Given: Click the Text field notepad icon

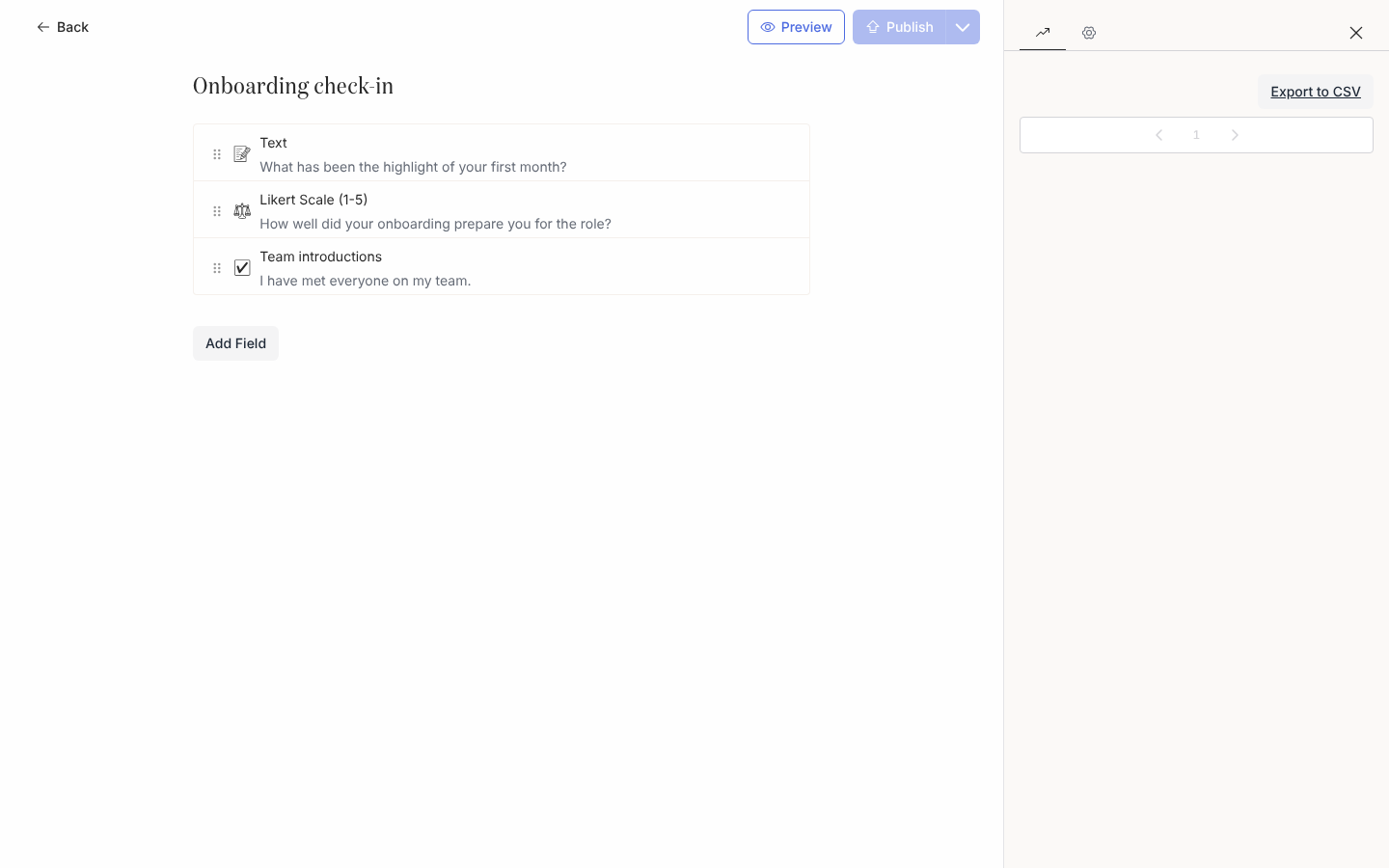Looking at the screenshot, I should tap(242, 154).
